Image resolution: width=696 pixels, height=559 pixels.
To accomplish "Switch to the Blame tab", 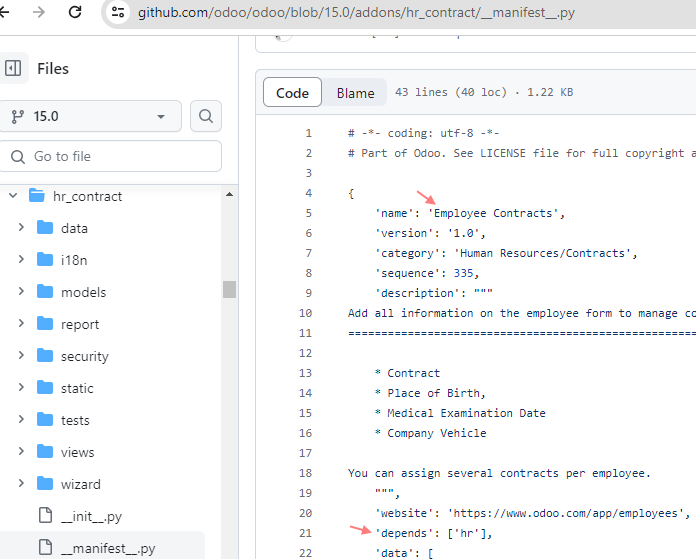I will click(x=355, y=92).
